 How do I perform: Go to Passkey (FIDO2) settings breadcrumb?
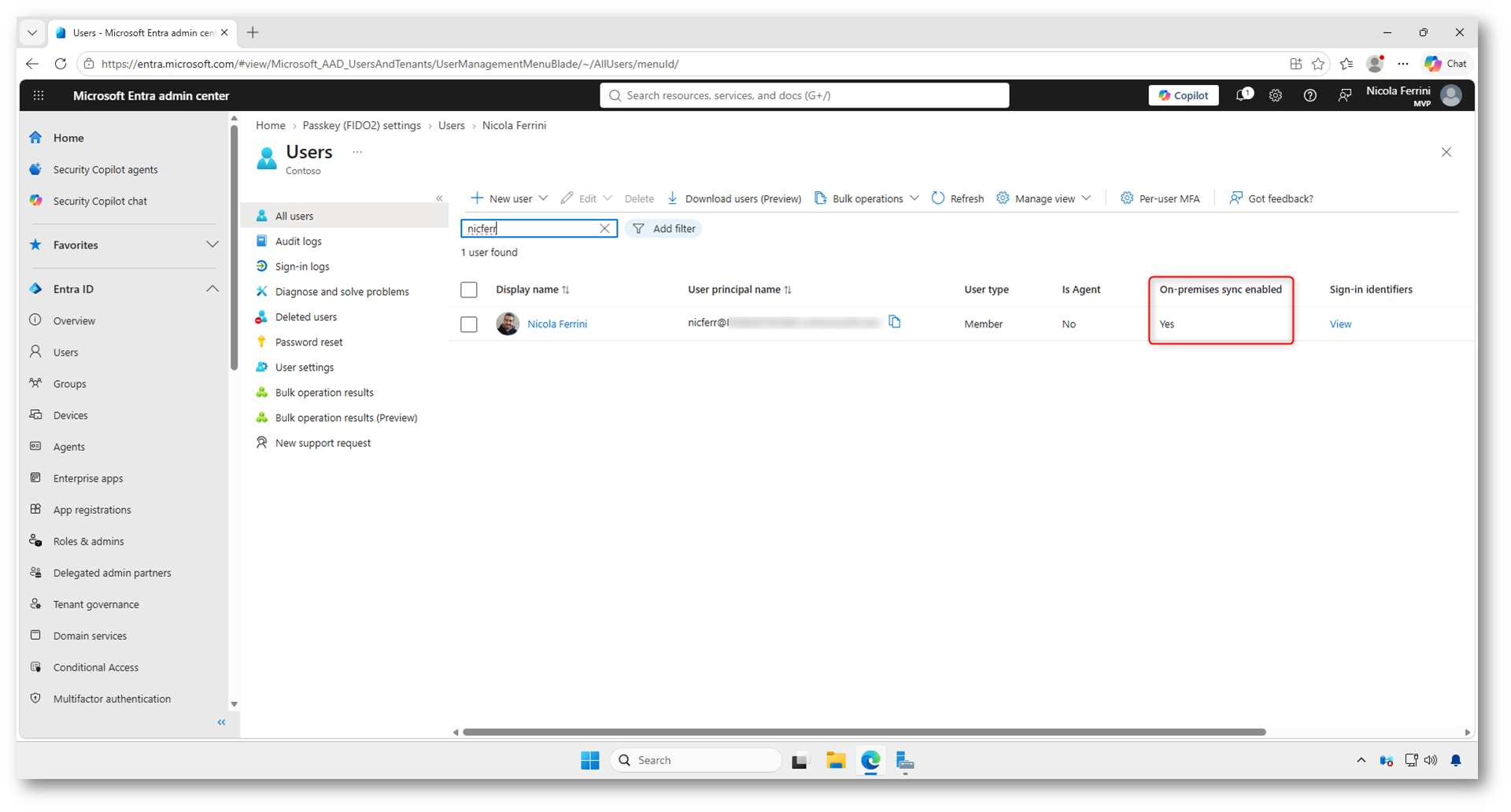[362, 126]
